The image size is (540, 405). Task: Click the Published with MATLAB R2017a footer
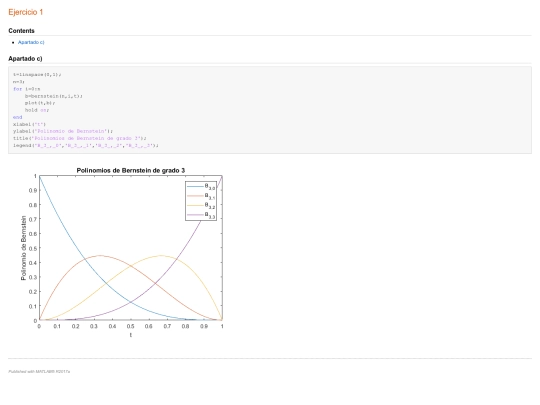click(39, 372)
